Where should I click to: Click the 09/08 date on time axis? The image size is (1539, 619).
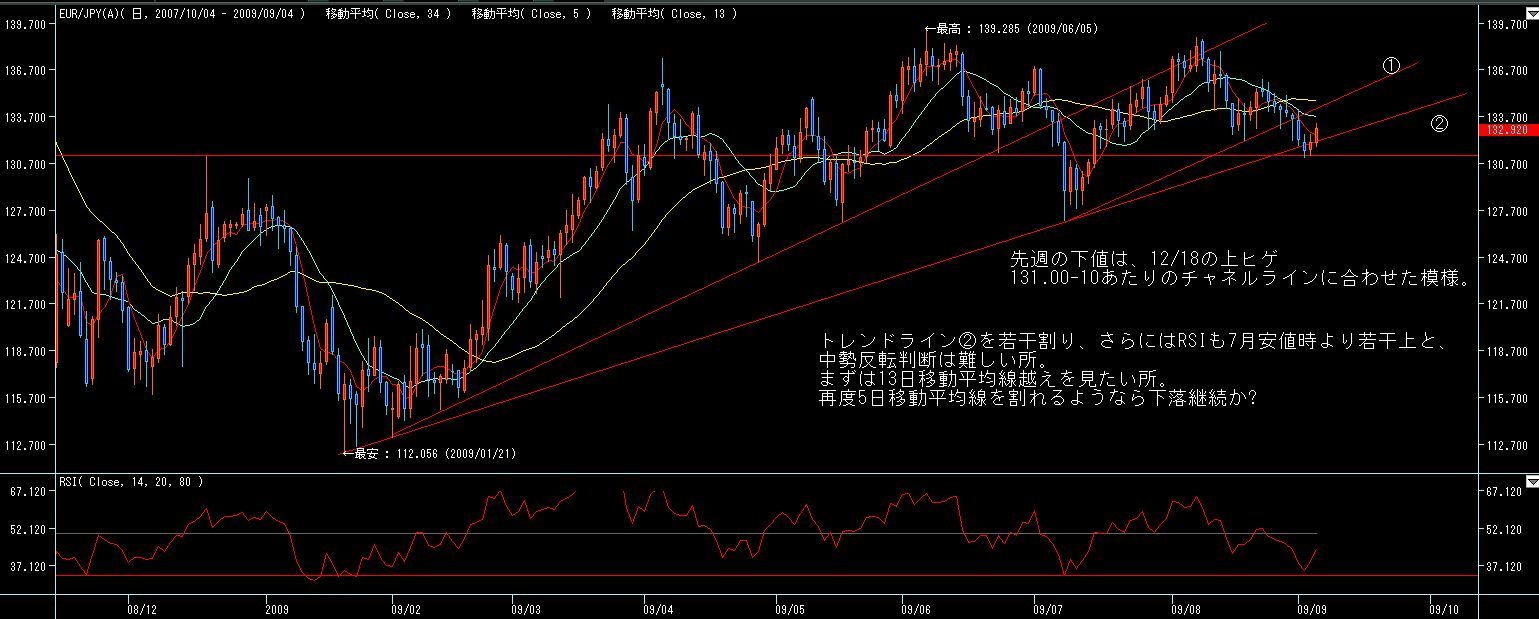(1185, 607)
